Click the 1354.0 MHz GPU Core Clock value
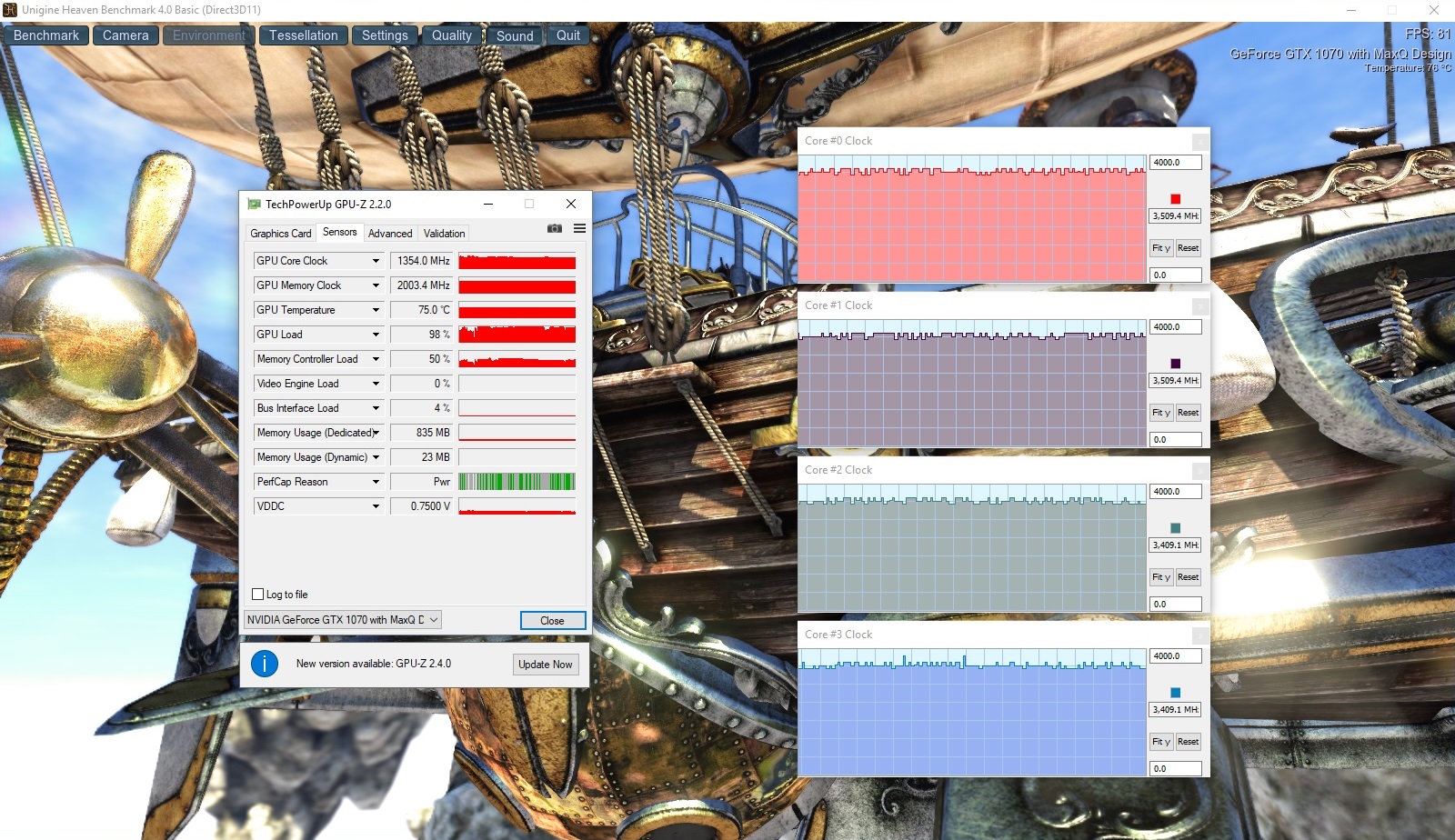 tap(422, 261)
